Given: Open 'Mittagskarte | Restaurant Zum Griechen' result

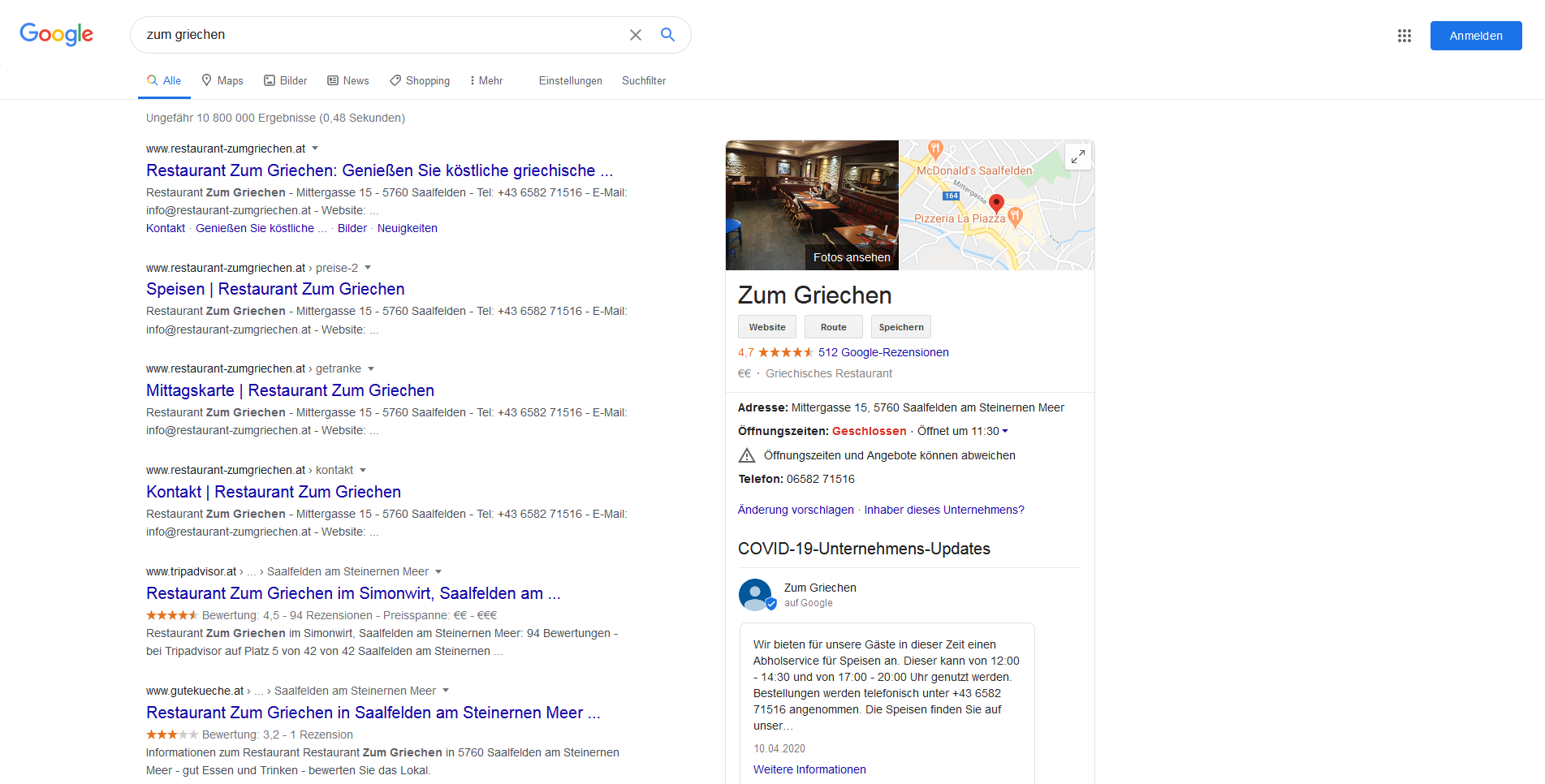Looking at the screenshot, I should (290, 390).
